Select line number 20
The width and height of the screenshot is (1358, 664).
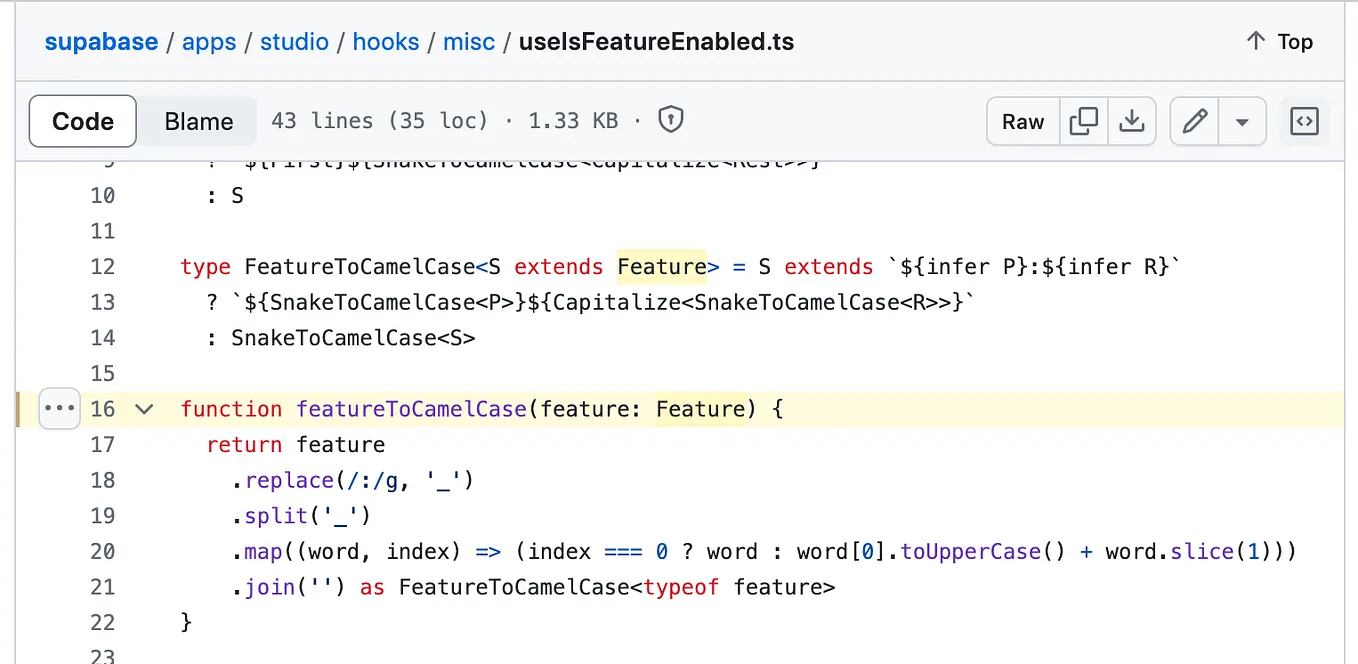[103, 551]
